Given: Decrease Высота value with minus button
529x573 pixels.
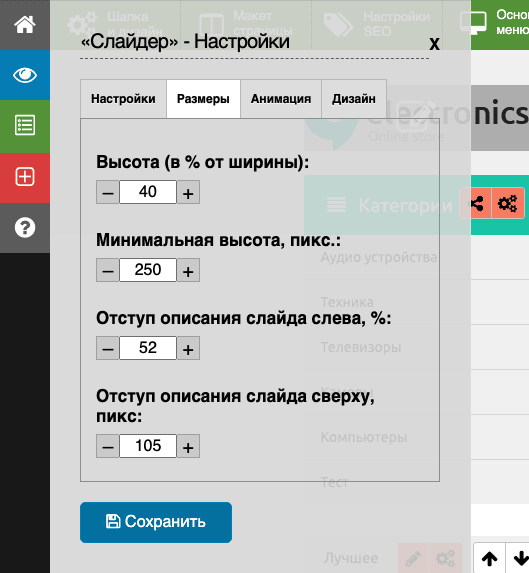Looking at the screenshot, I should coord(108,192).
